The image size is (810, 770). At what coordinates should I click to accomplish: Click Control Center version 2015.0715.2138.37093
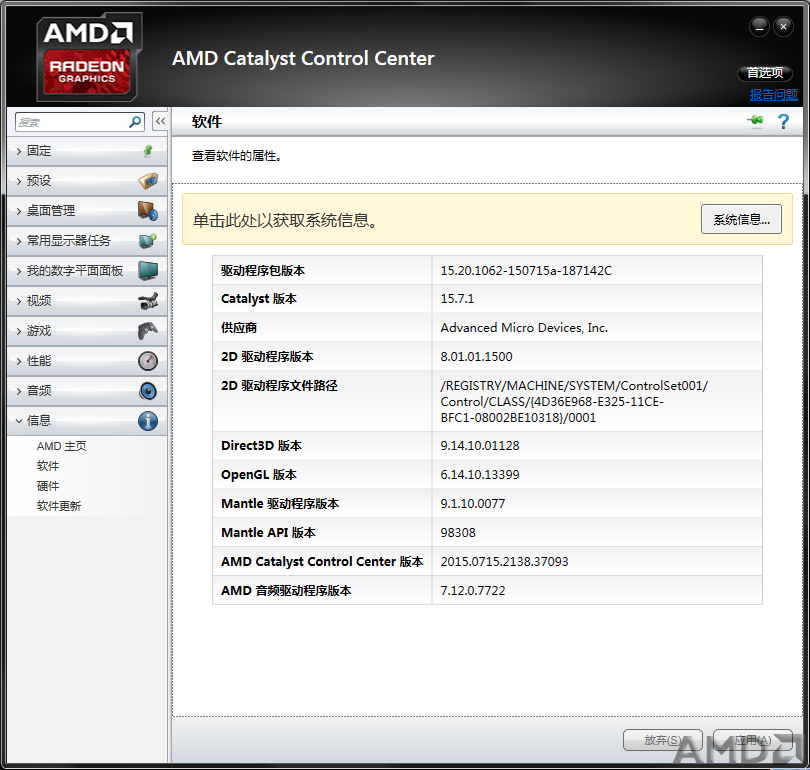click(504, 561)
